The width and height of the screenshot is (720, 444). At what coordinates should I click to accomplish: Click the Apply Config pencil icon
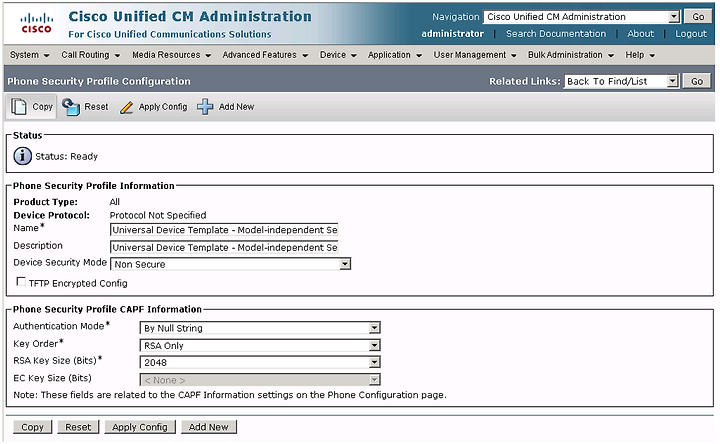tap(126, 107)
